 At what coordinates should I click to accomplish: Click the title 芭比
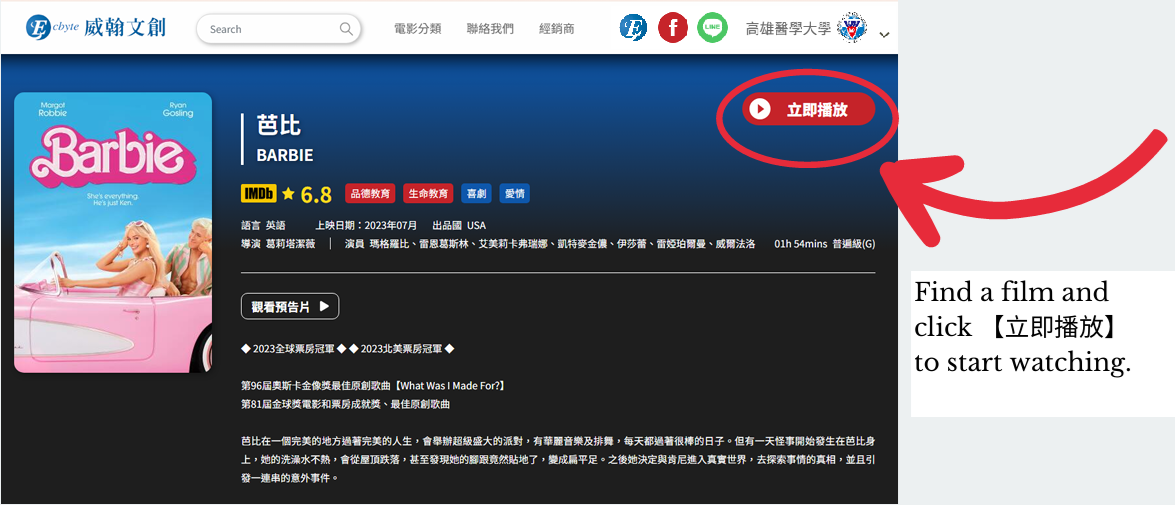point(279,125)
